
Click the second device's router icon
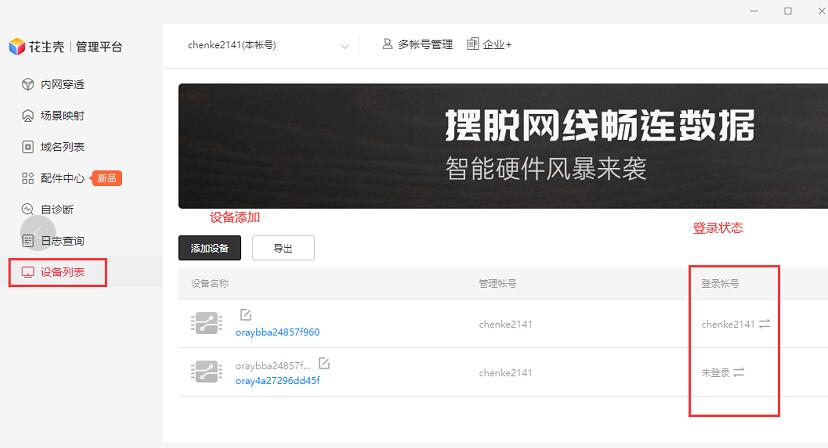point(207,372)
